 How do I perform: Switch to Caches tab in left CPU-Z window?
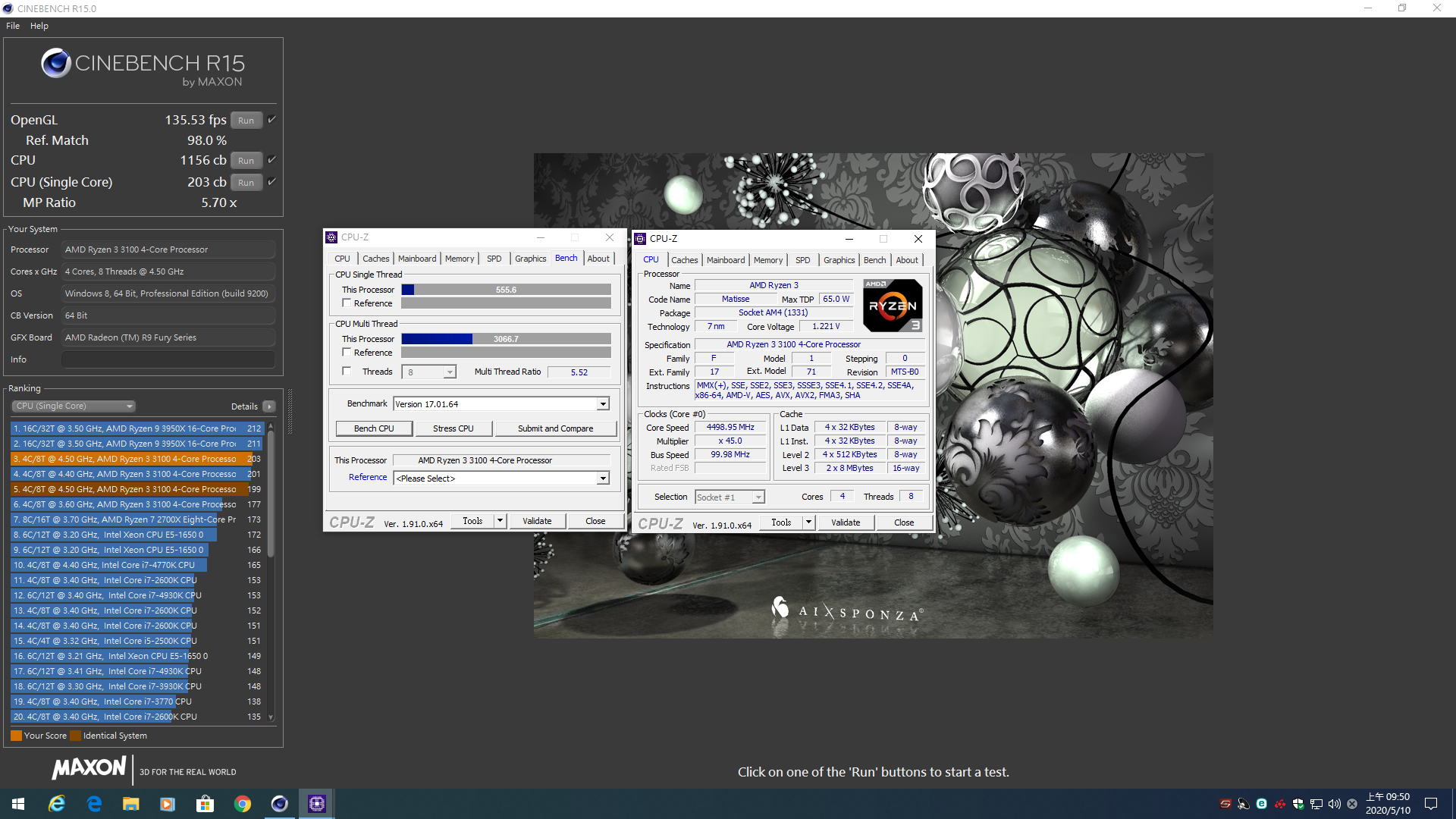point(375,259)
